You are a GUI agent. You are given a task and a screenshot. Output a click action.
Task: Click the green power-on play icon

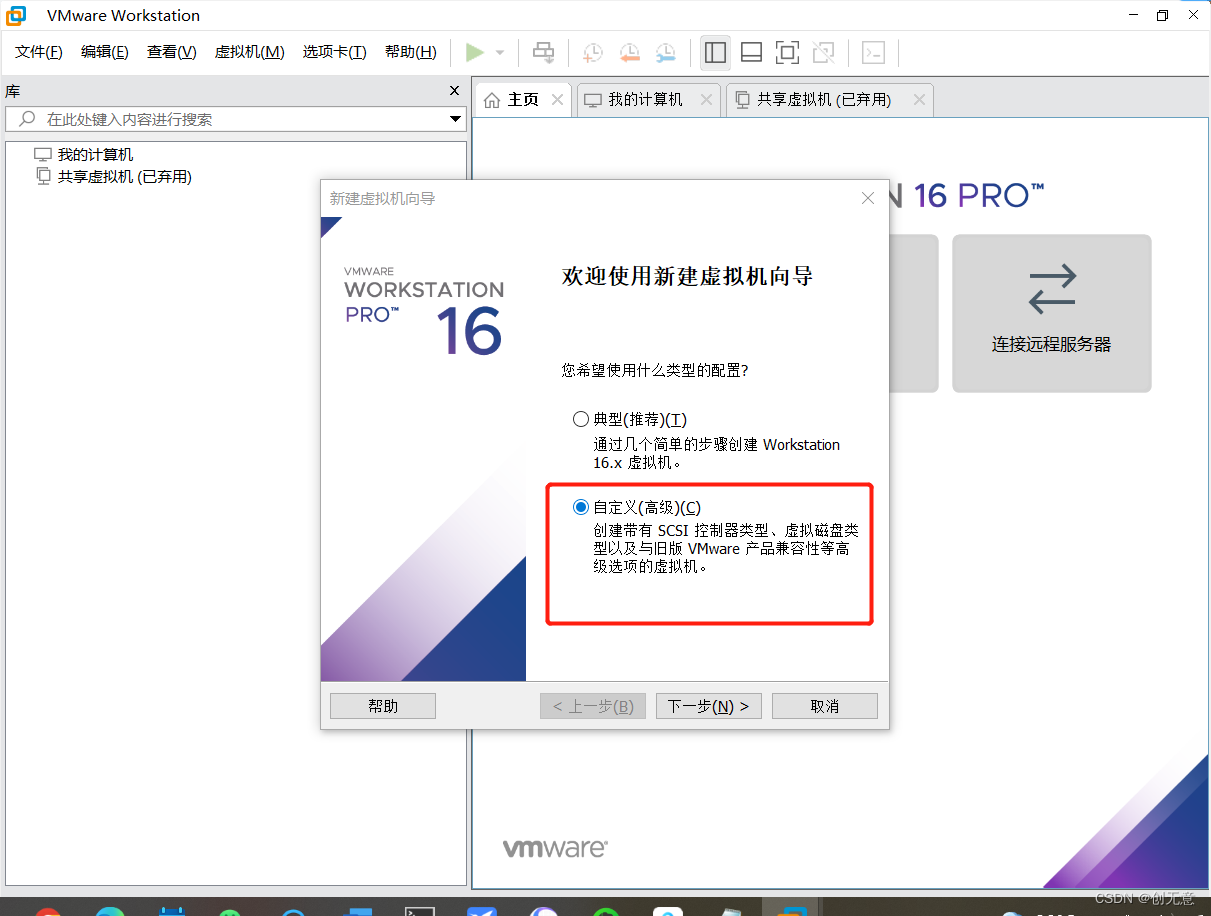coord(475,52)
